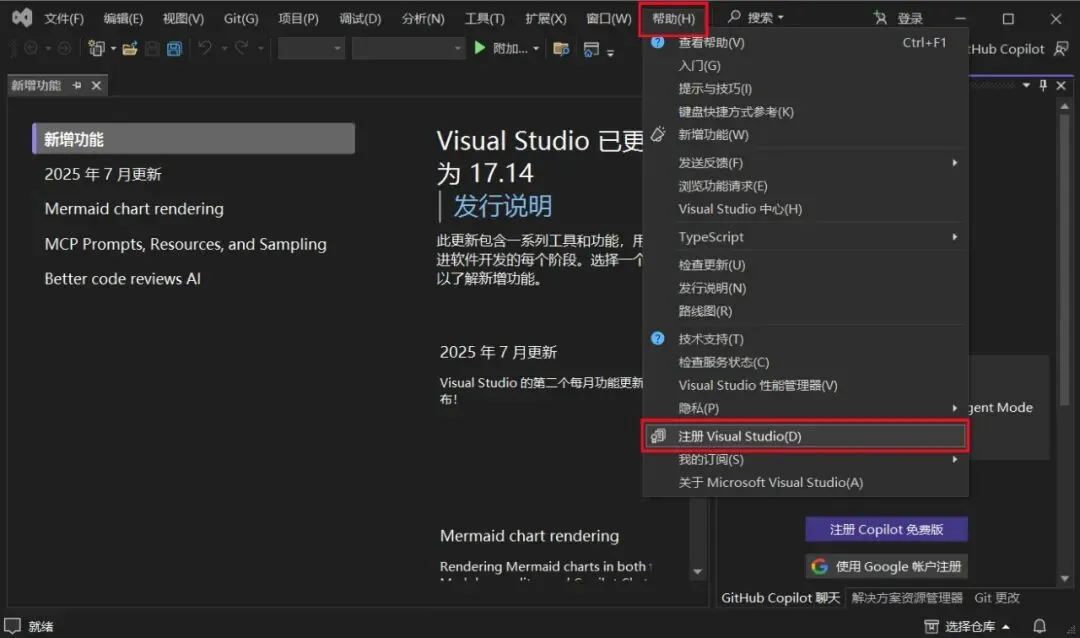The height and width of the screenshot is (638, 1080).
Task: Click the pin icon of Copilot panel
Action: [x=1043, y=85]
